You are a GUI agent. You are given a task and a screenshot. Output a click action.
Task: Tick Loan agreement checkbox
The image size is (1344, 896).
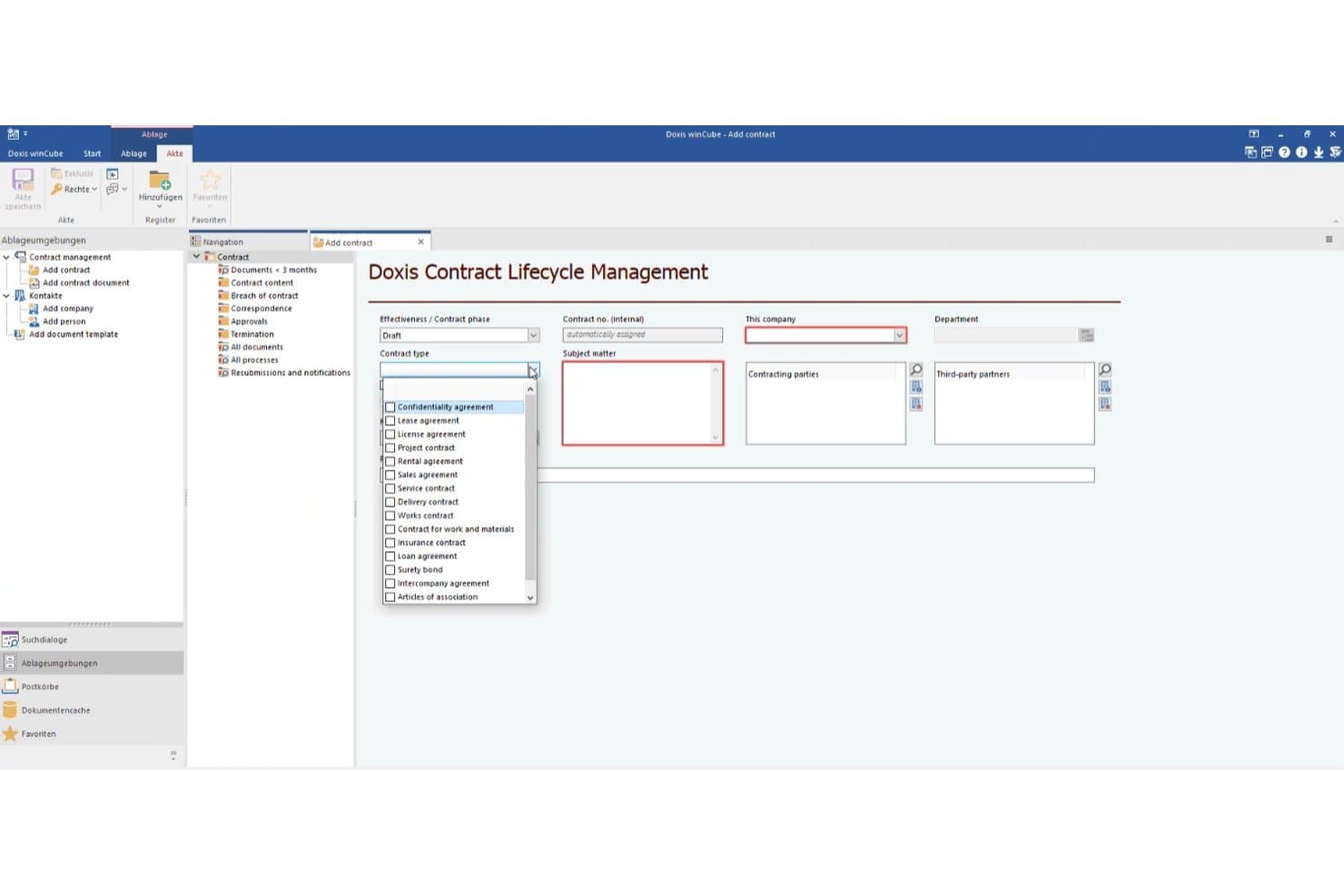coord(390,556)
